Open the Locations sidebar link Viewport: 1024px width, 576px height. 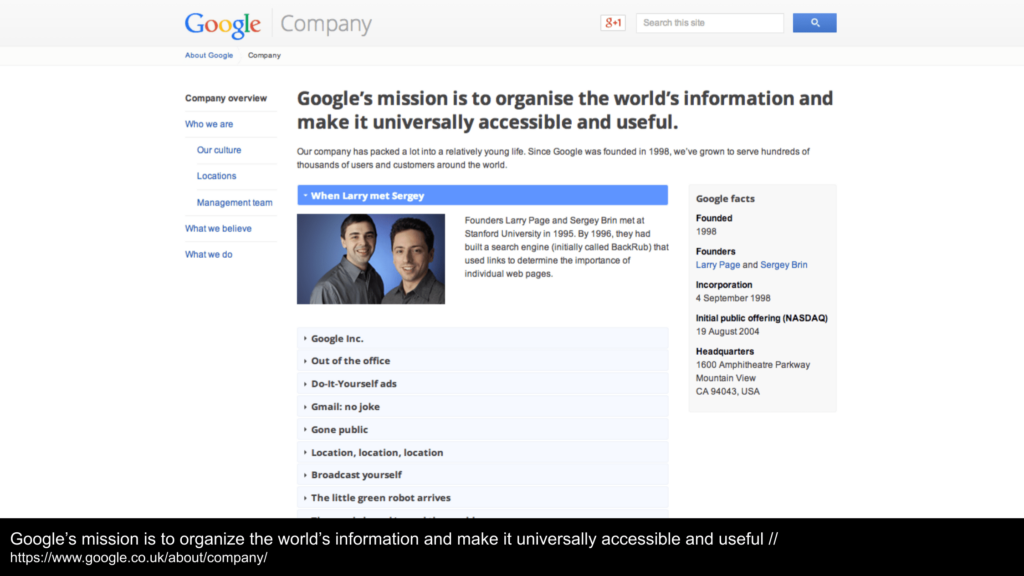coord(216,176)
